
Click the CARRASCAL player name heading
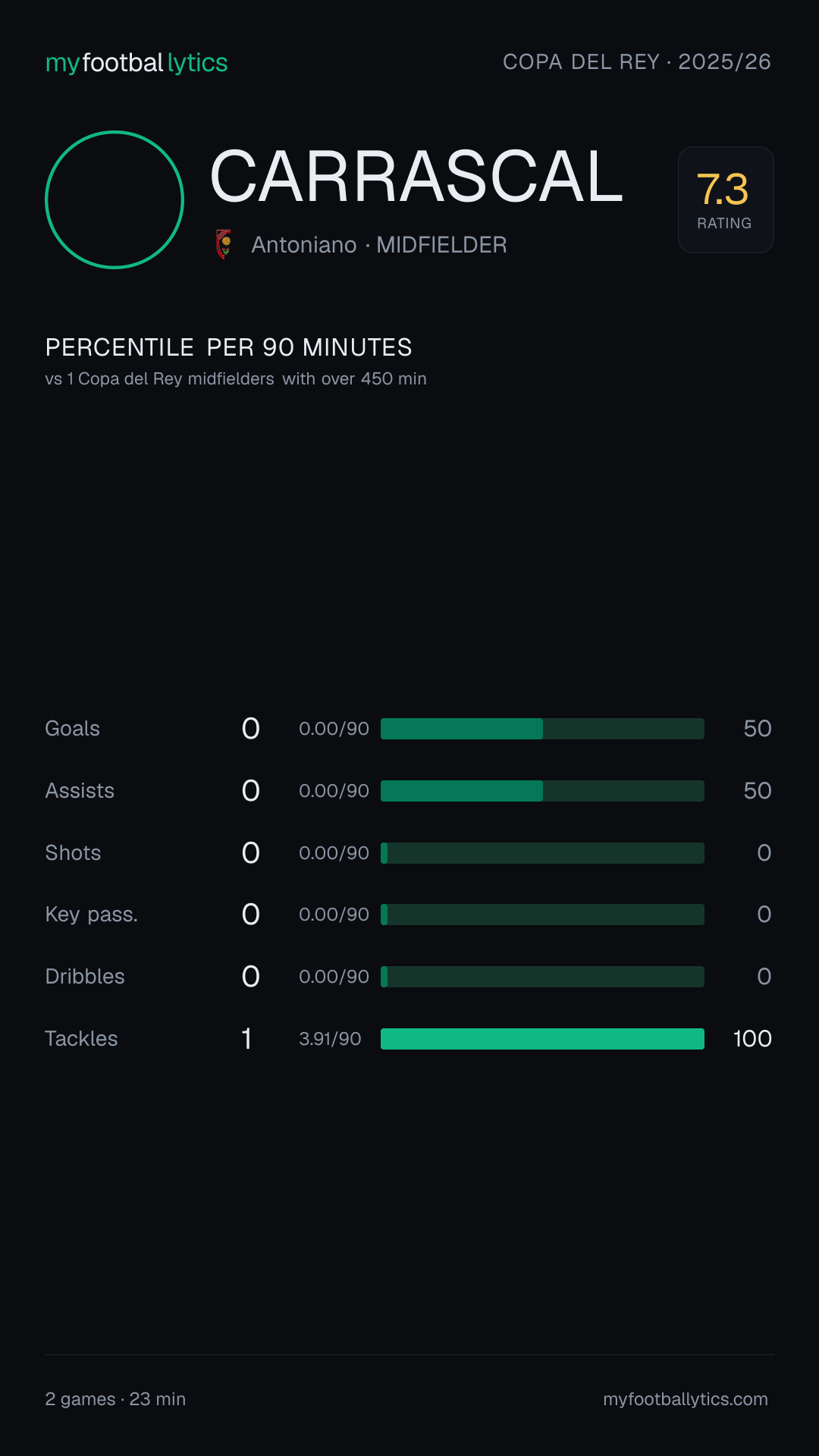tap(416, 177)
